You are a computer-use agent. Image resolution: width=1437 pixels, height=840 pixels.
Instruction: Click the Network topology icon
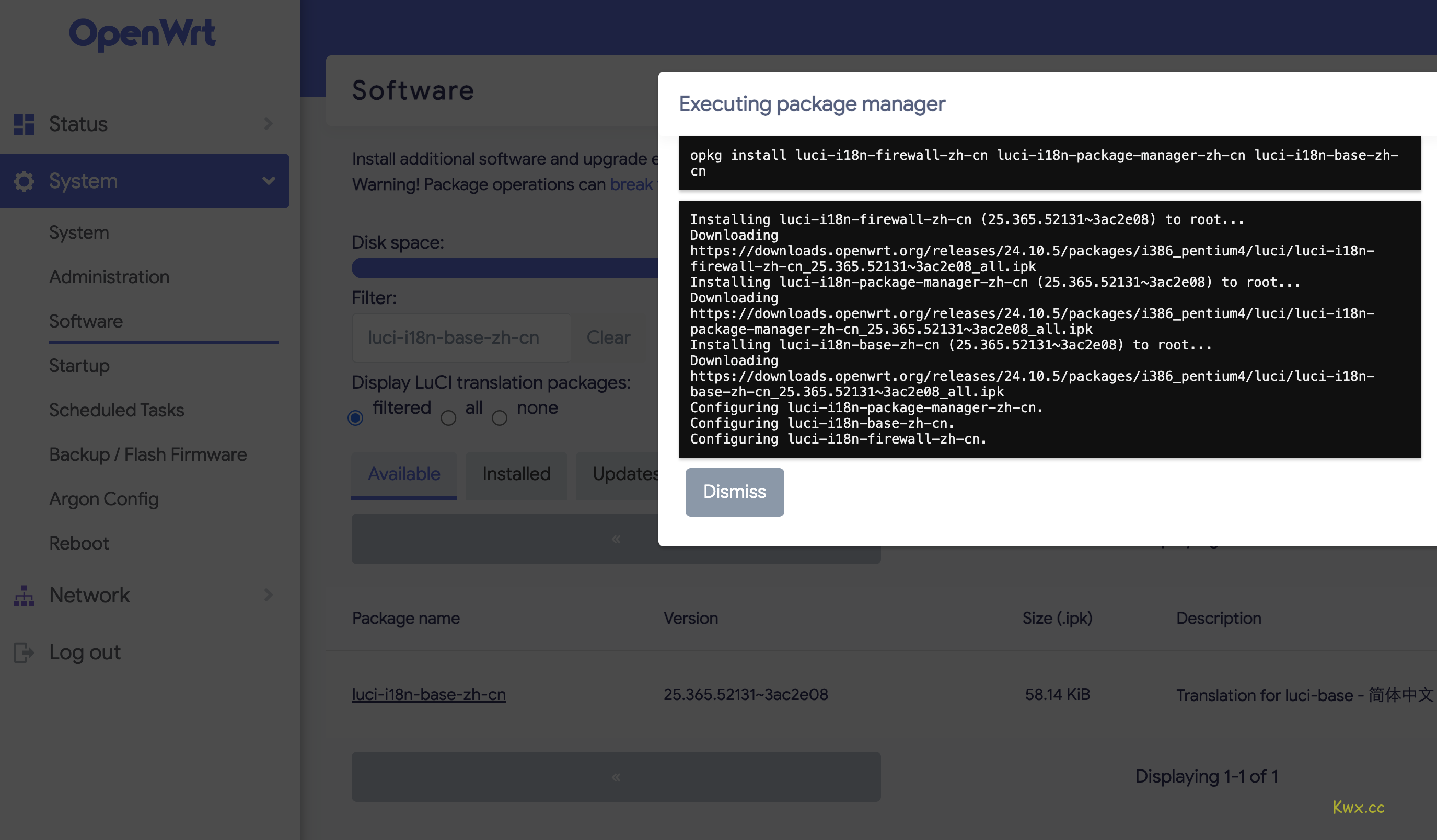(24, 595)
